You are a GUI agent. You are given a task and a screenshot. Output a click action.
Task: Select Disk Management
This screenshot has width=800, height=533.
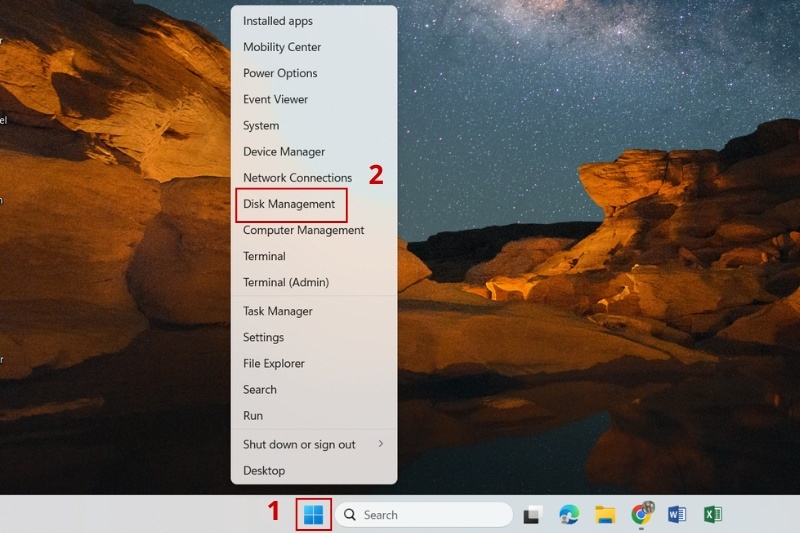click(314, 204)
